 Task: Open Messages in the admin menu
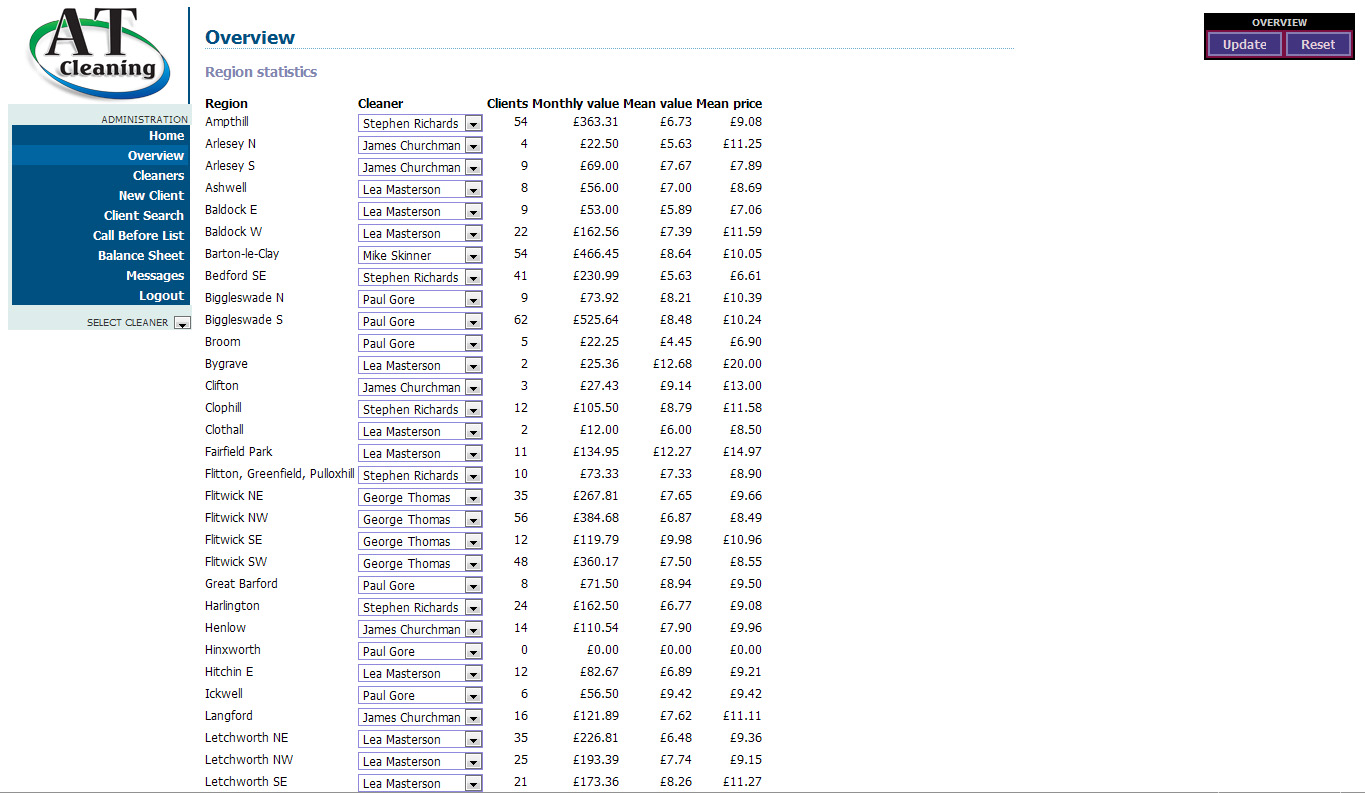(x=155, y=276)
